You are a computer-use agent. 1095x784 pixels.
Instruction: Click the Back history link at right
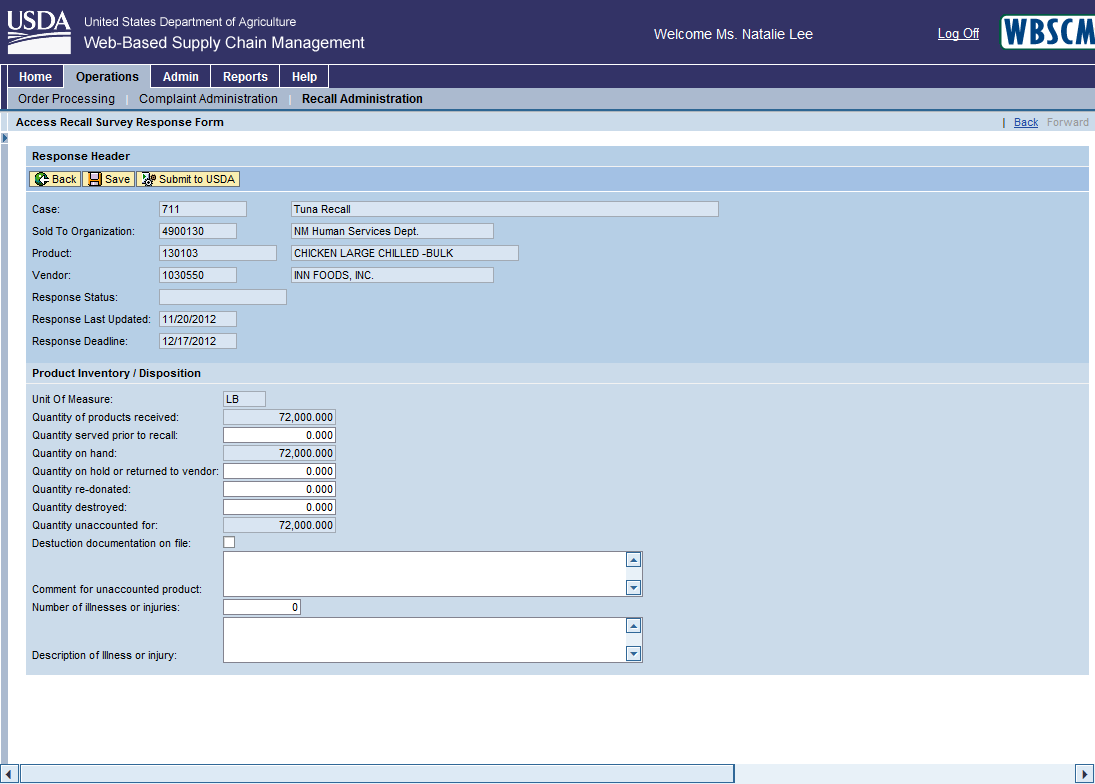pos(1026,122)
